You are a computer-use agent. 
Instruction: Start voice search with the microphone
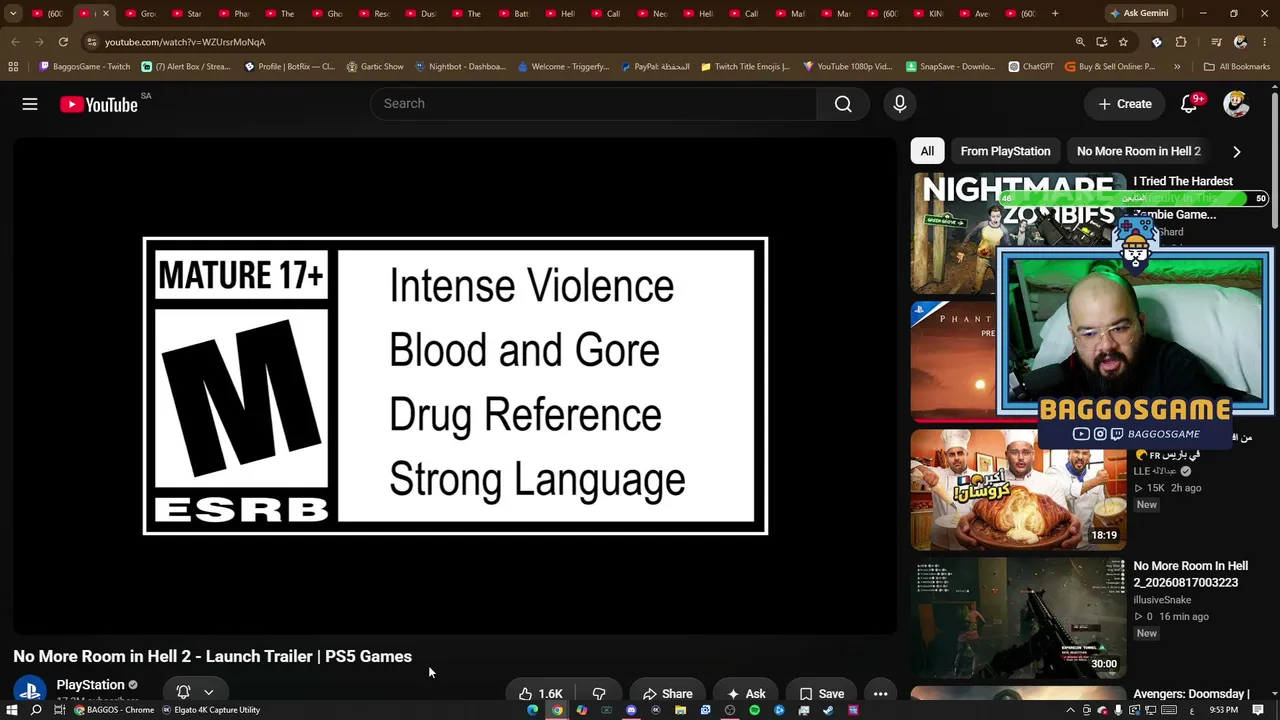pos(899,104)
